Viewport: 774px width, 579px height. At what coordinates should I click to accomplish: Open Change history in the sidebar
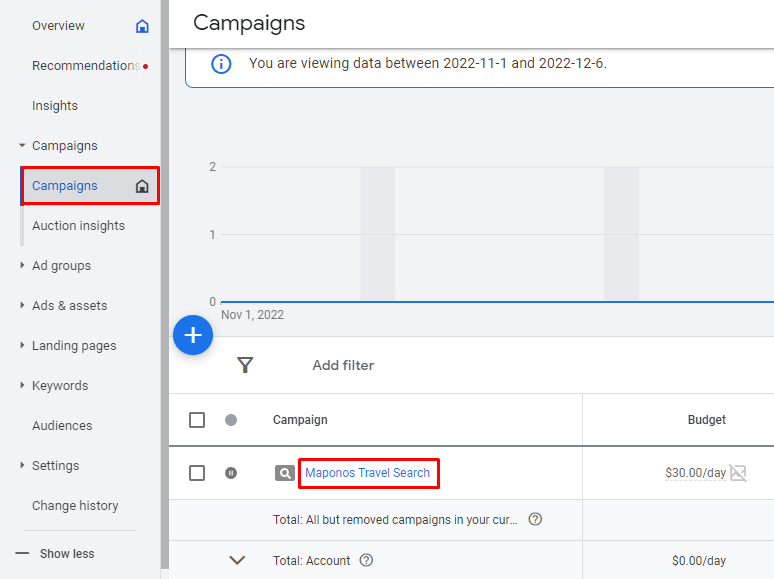(x=75, y=505)
